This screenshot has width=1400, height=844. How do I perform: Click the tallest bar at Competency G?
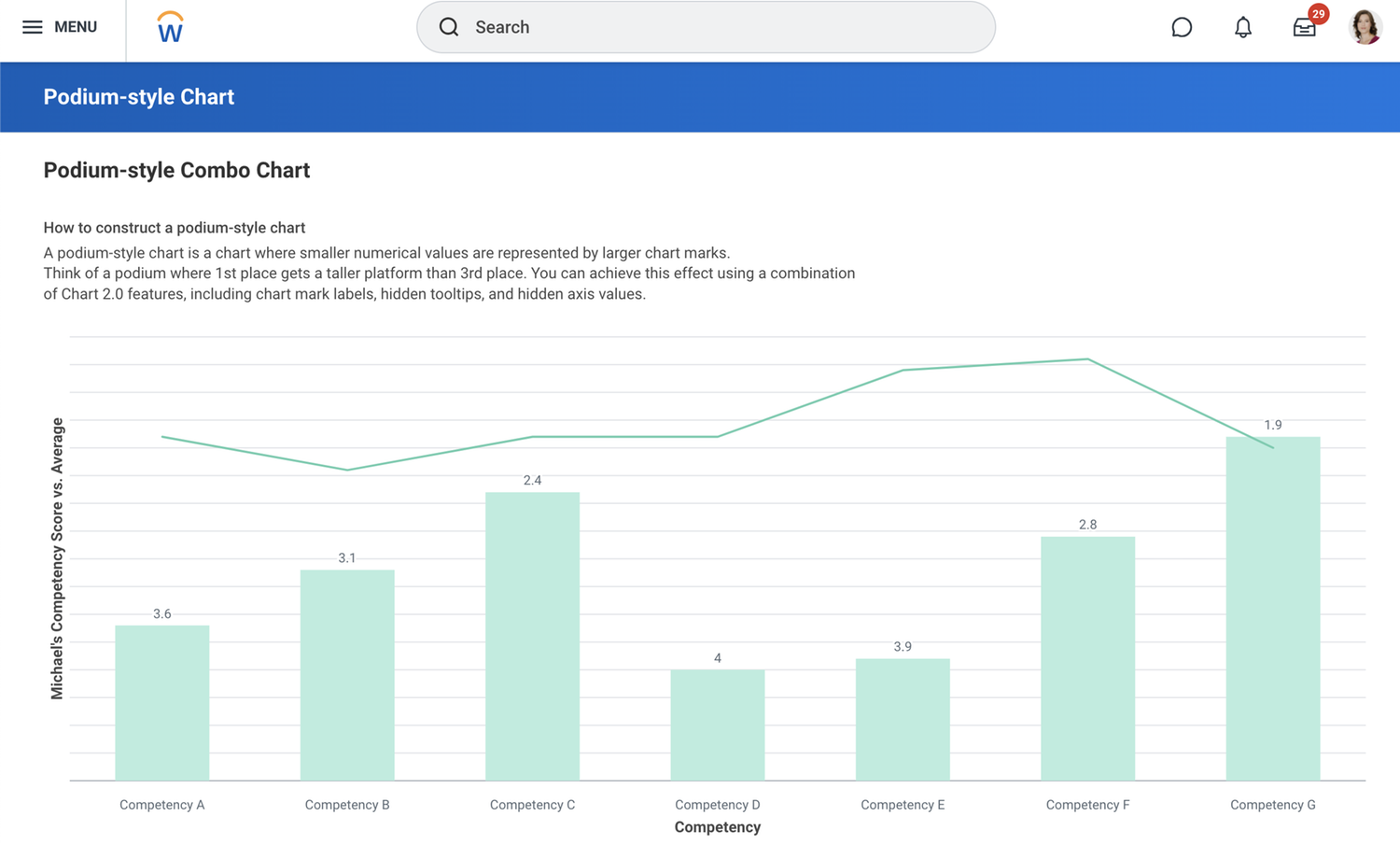tap(1272, 607)
